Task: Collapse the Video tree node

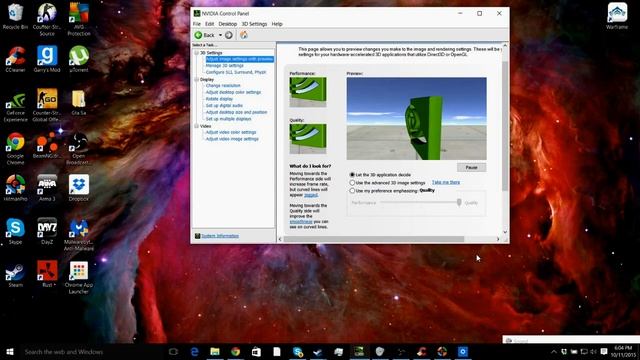Action: [196, 126]
